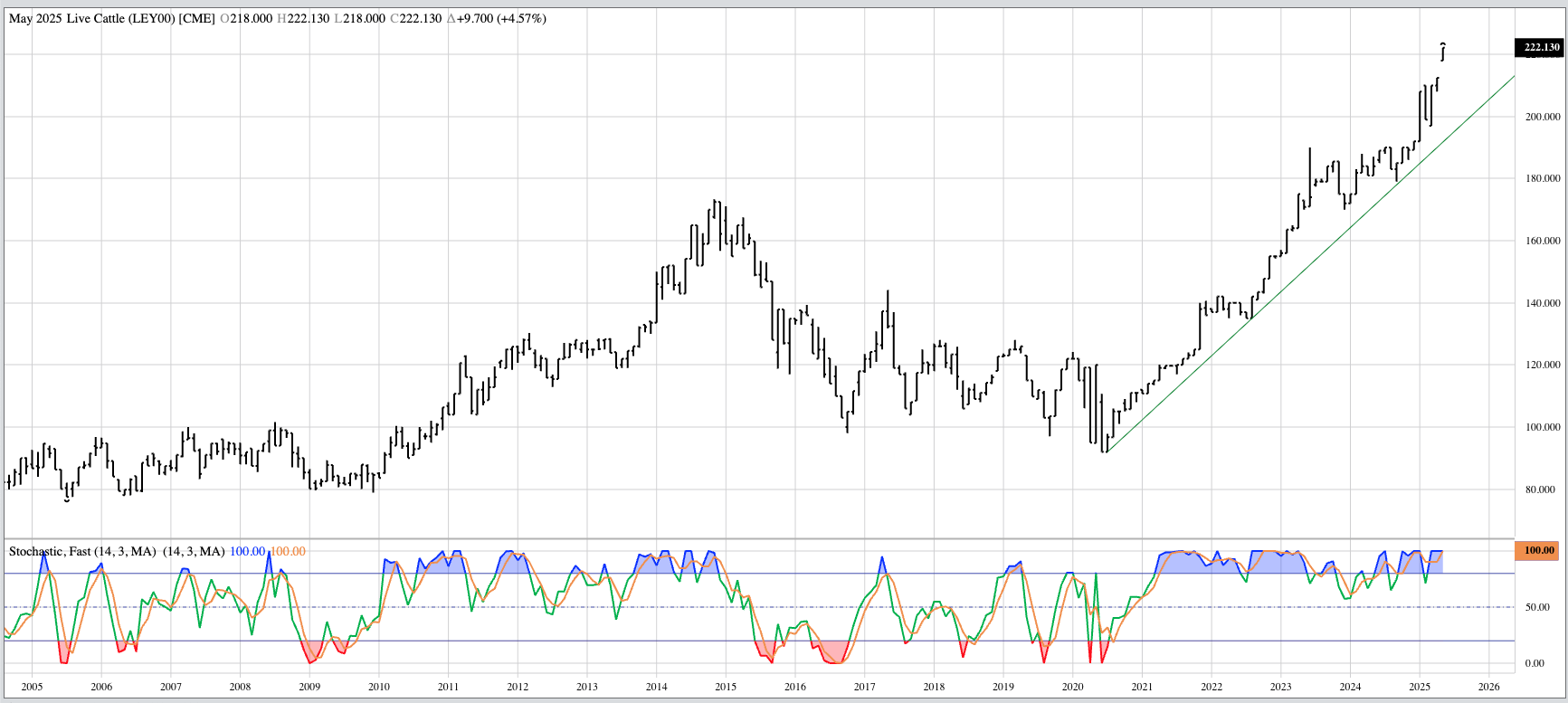
Task: Select the green ascending trendline
Action: pyautogui.click(x=1312, y=264)
